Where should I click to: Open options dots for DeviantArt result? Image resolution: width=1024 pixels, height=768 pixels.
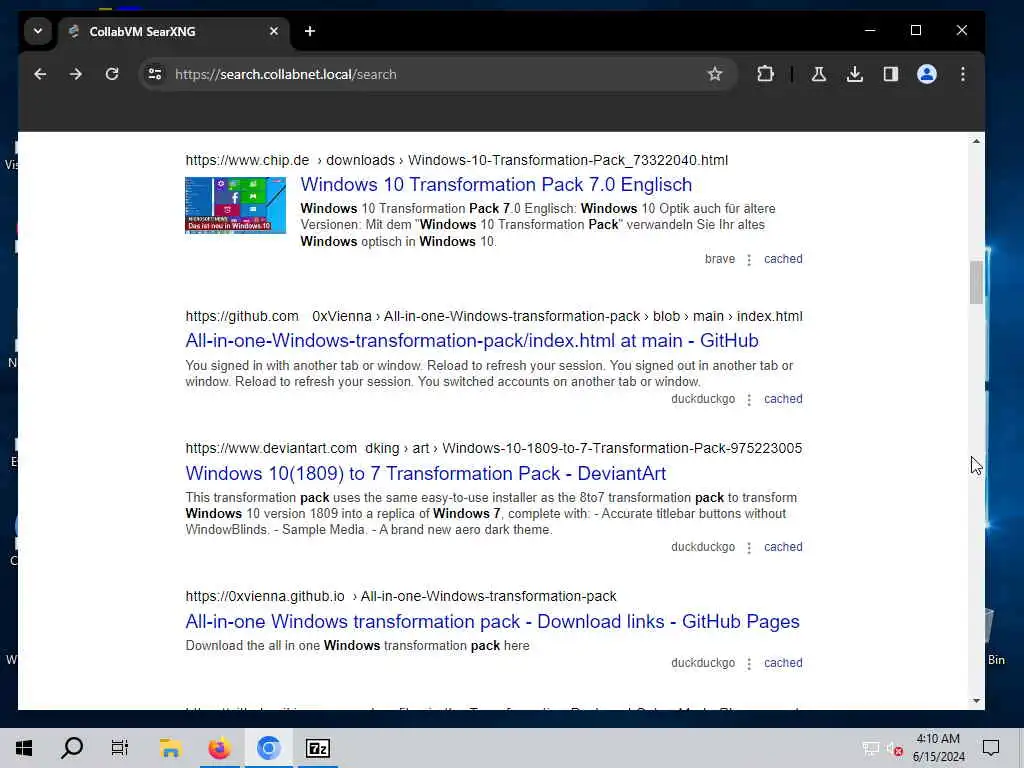[749, 547]
